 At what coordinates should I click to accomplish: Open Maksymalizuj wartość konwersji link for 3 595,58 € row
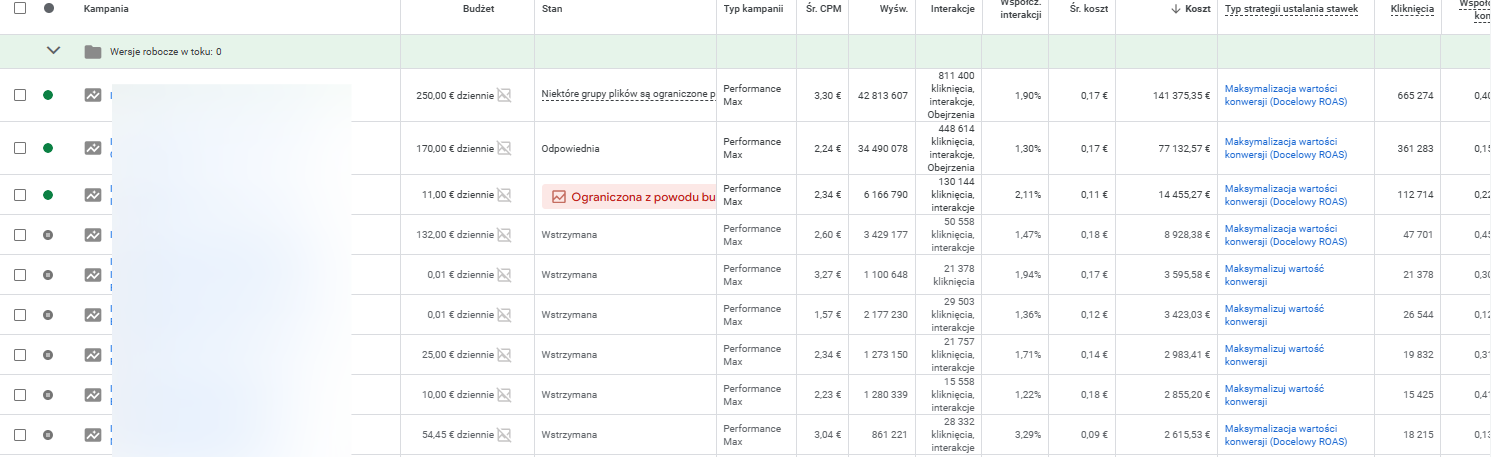[1274, 275]
